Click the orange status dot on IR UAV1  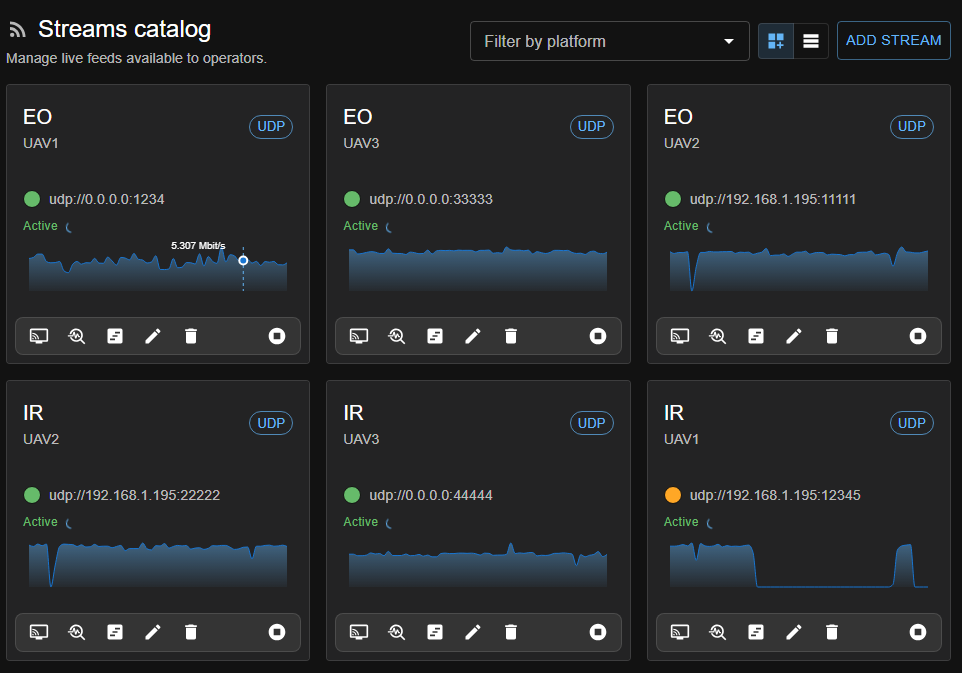tap(672, 495)
